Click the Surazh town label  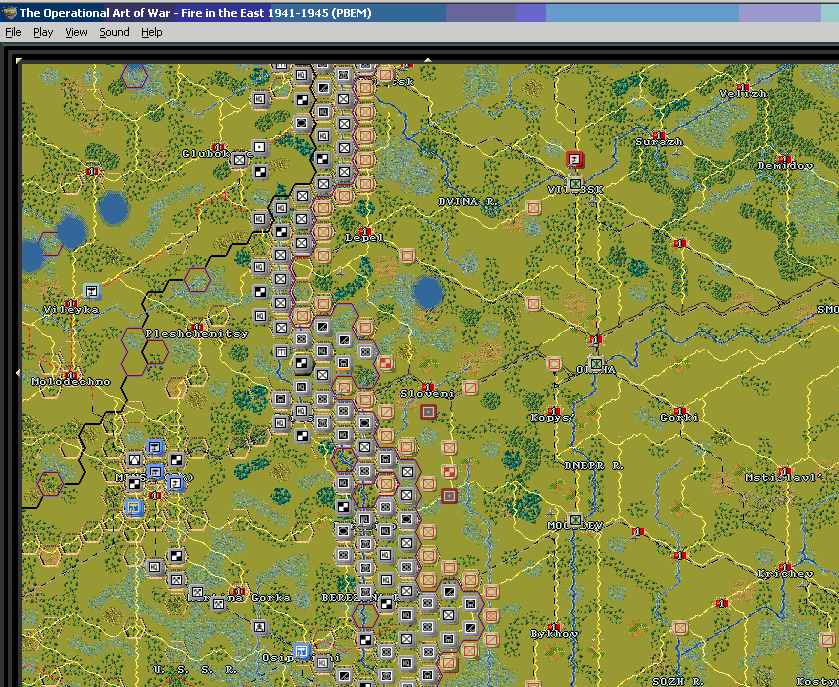coord(659,142)
